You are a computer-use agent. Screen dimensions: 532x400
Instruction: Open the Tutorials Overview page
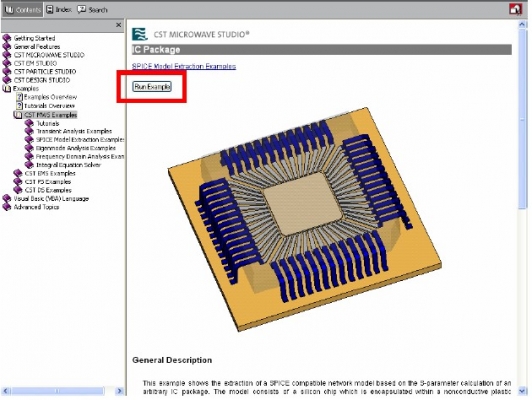click(x=49, y=106)
